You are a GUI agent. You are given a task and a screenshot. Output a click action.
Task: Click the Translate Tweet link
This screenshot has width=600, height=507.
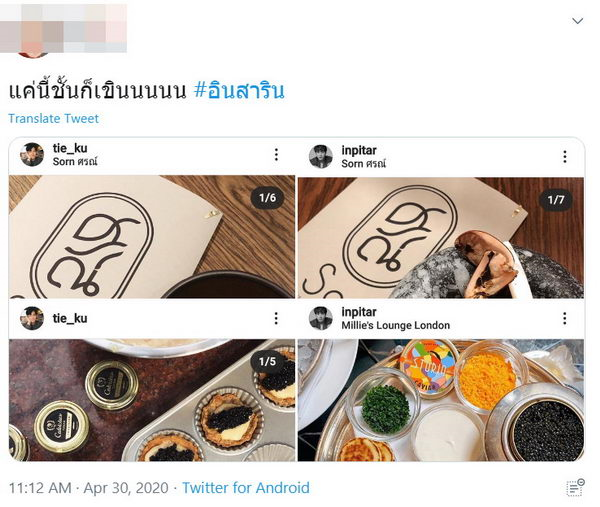(54, 119)
